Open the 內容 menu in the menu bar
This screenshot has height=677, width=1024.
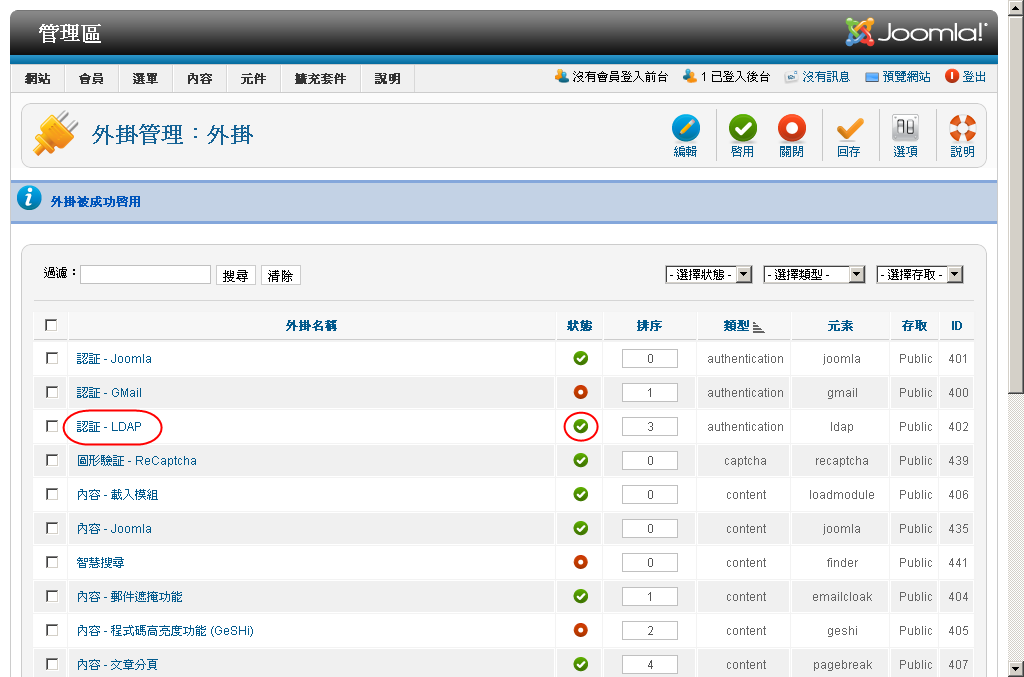200,78
